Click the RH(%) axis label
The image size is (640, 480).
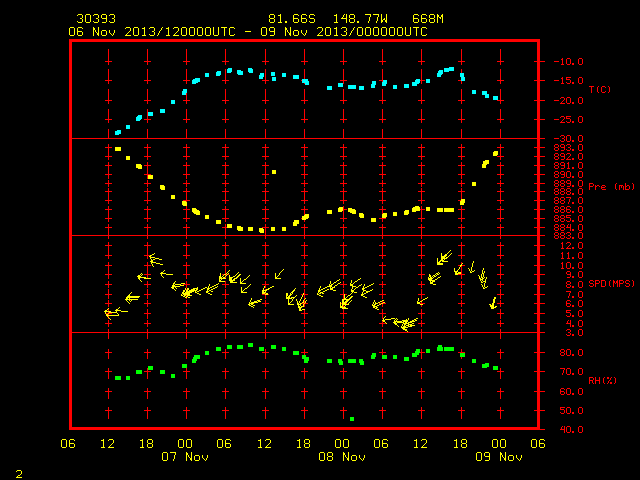pyautogui.click(x=602, y=380)
